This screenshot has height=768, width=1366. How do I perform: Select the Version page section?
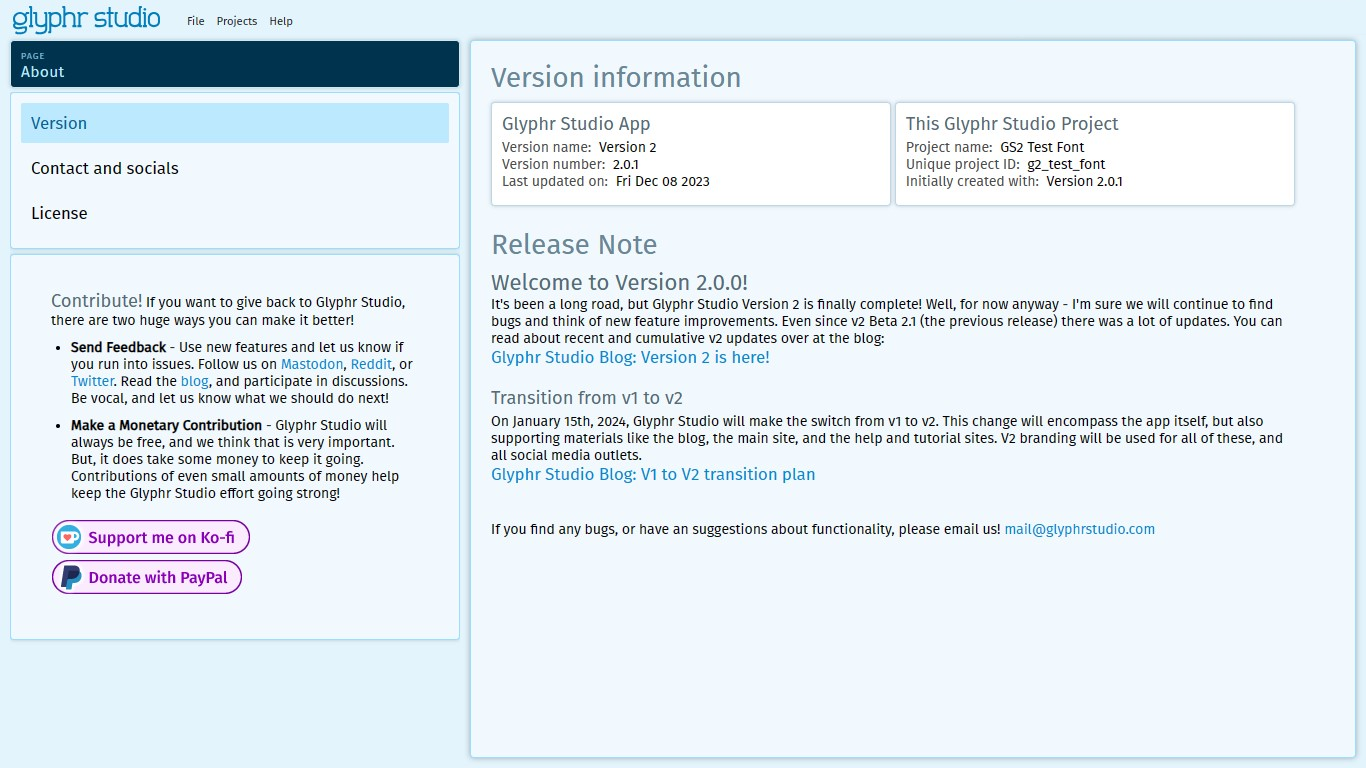(x=235, y=123)
